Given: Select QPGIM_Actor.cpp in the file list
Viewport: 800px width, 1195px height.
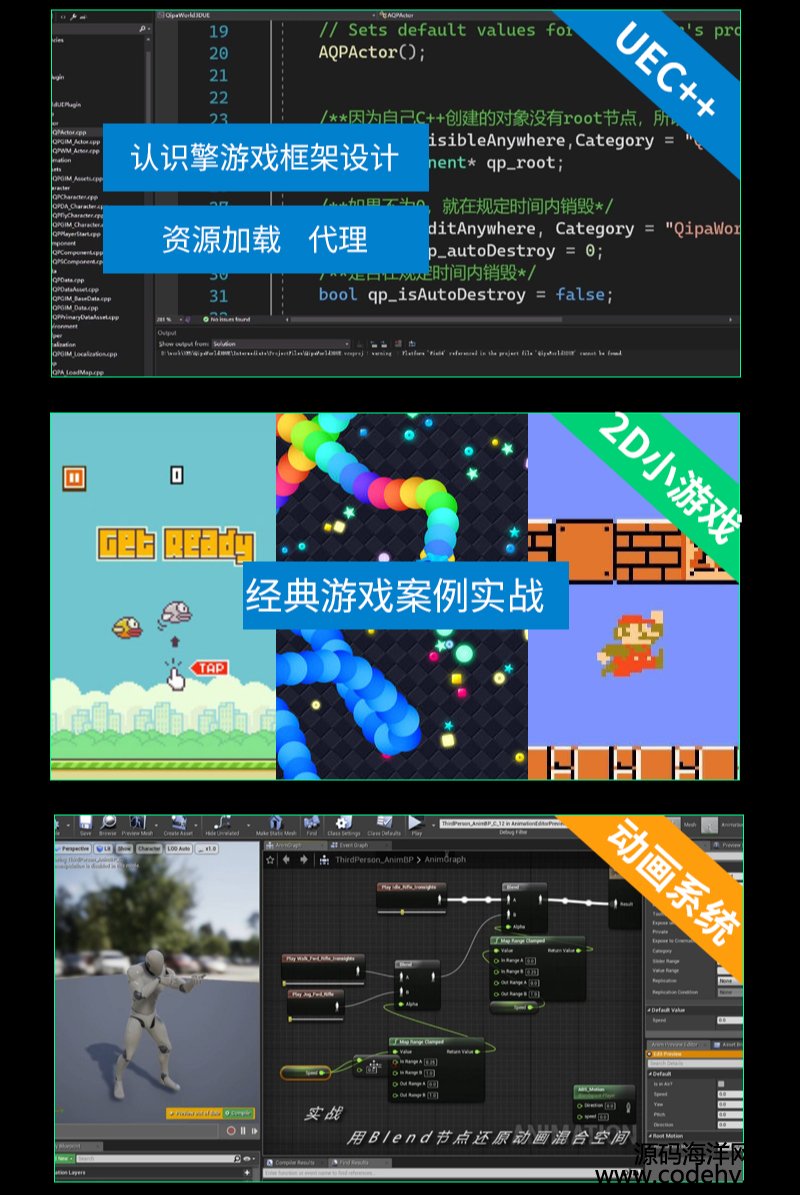Looking at the screenshot, I should pos(76,142).
